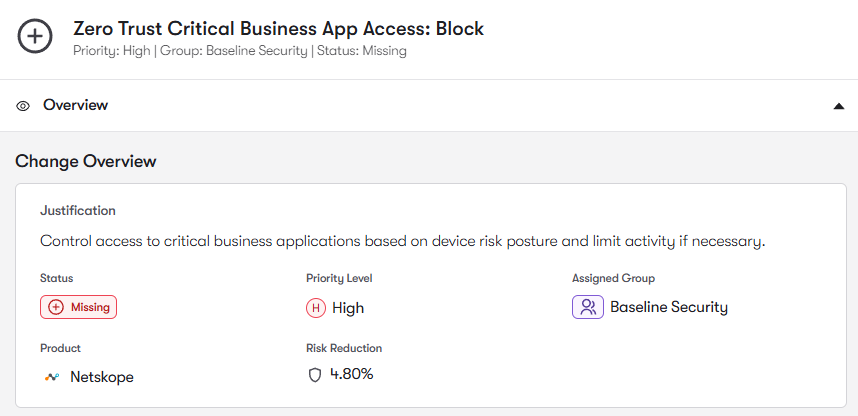This screenshot has width=858, height=416.
Task: Click the Justification label
Action: 77,210
